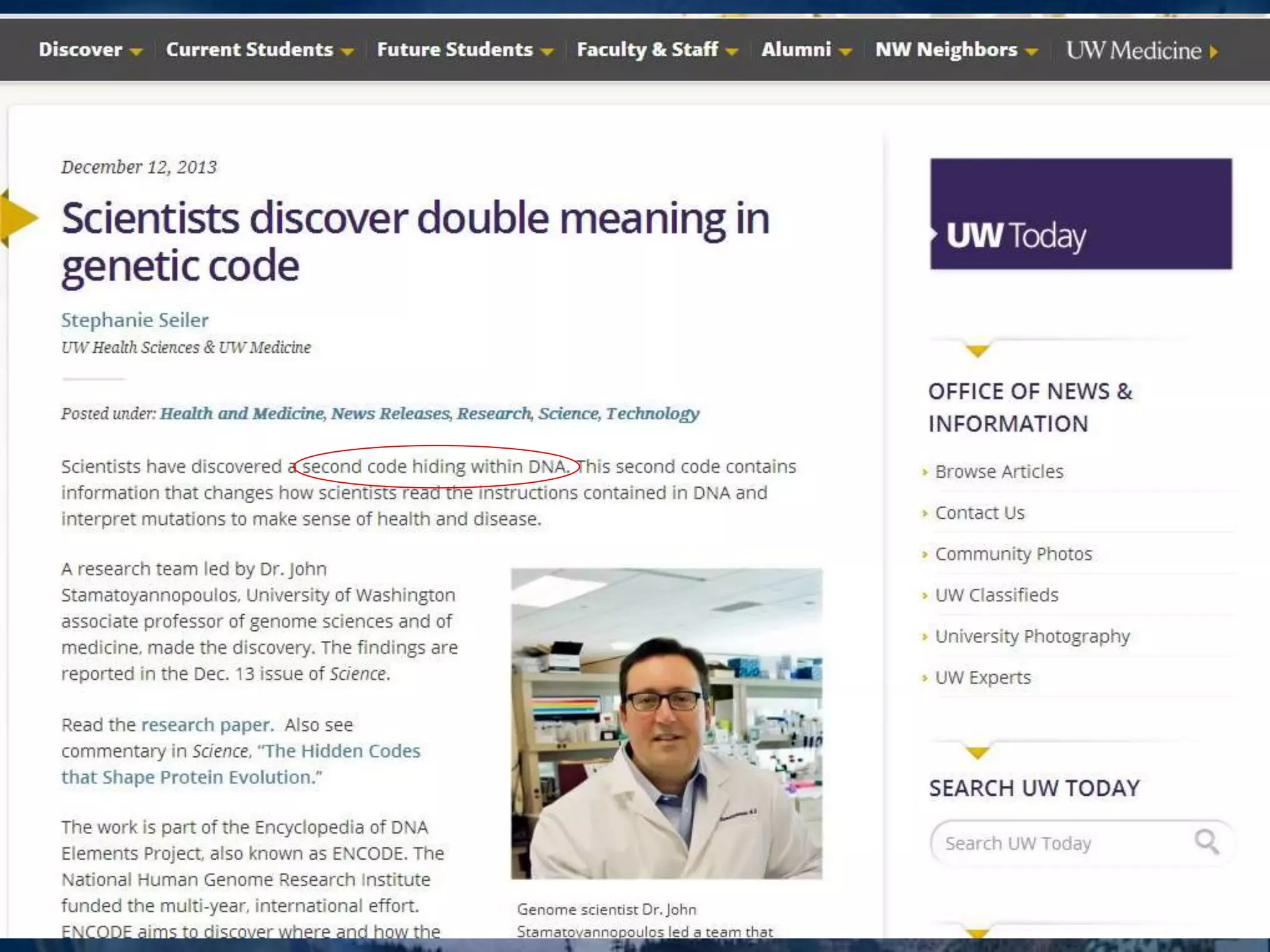Click inside the Search UW Today field

click(x=1054, y=843)
